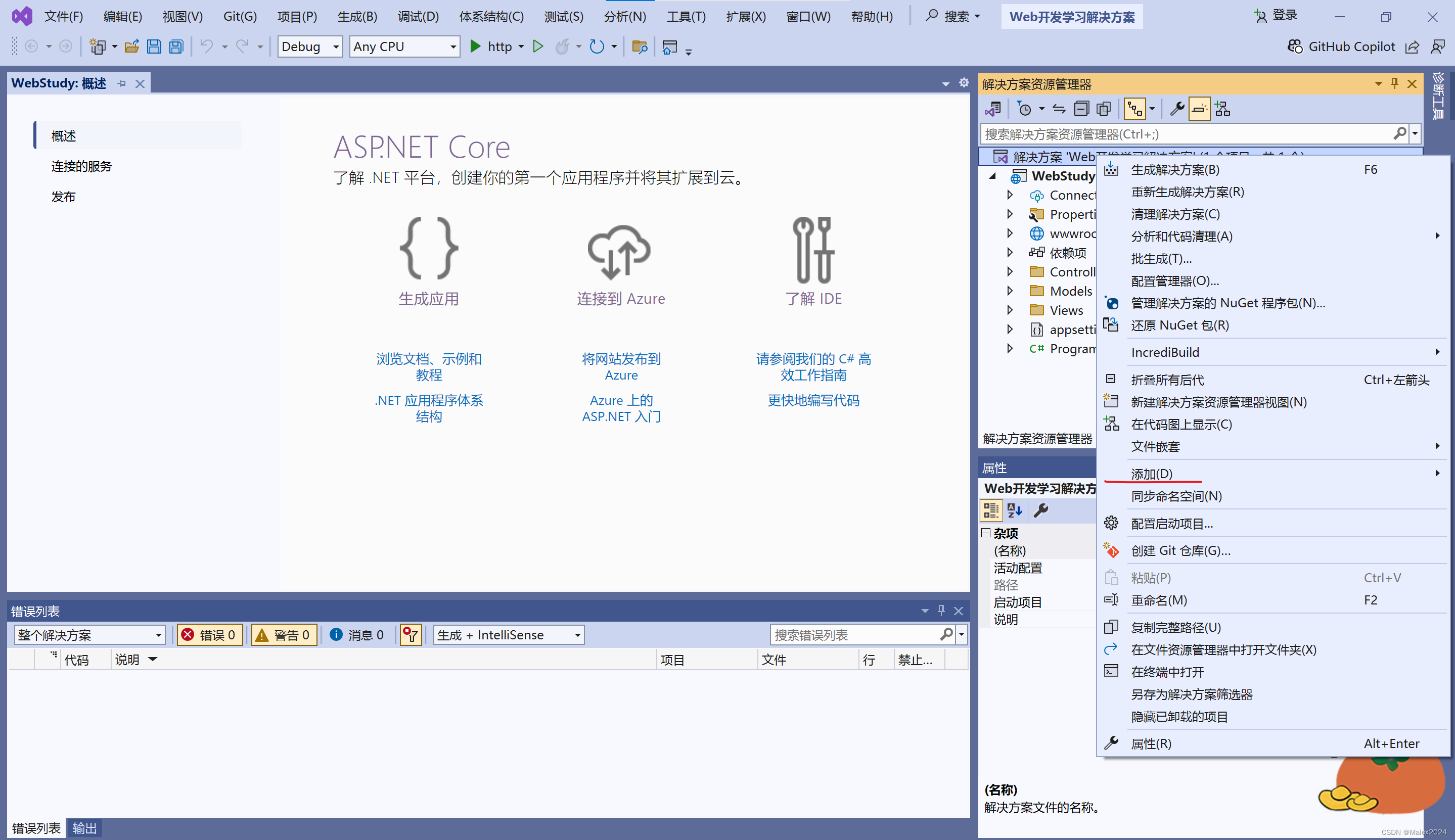Click the New Project toolbar icon

pyautogui.click(x=98, y=46)
